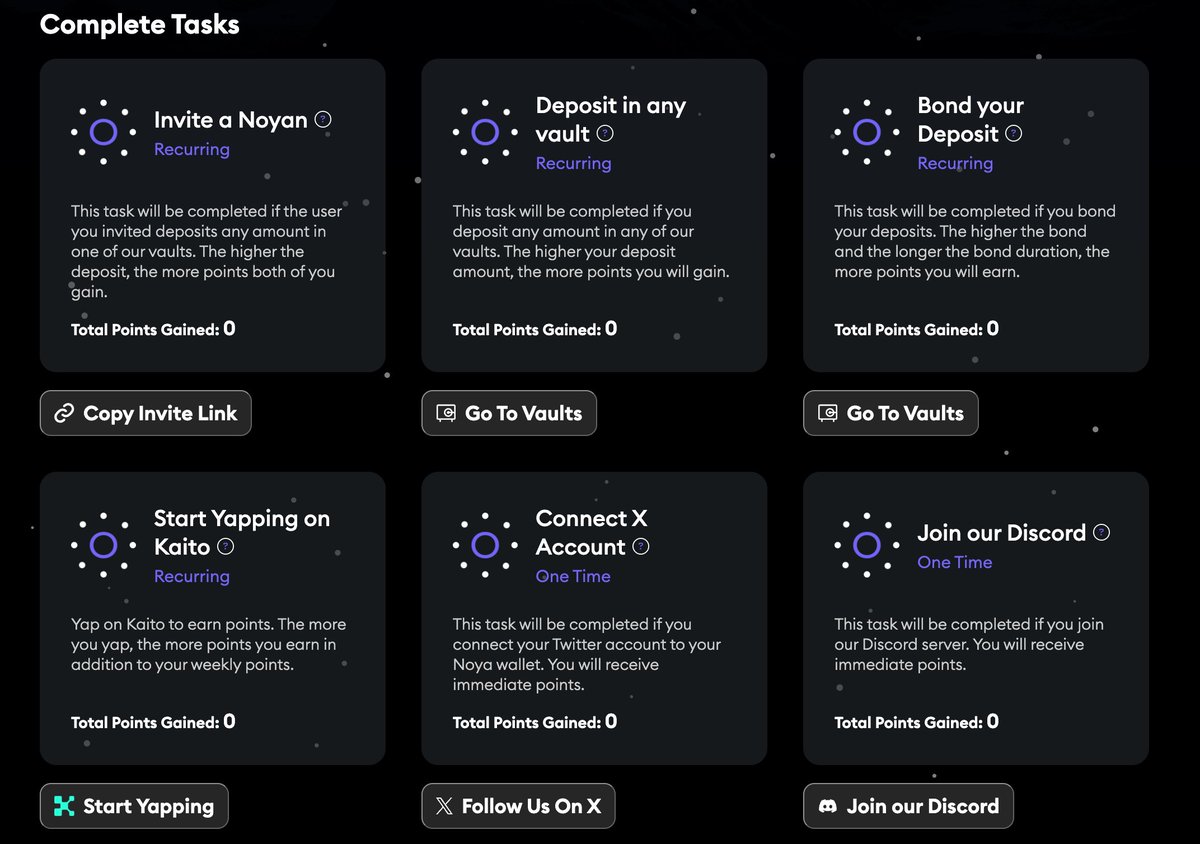Click the help icon next to Invite a Noyan
The height and width of the screenshot is (844, 1200).
tap(323, 119)
